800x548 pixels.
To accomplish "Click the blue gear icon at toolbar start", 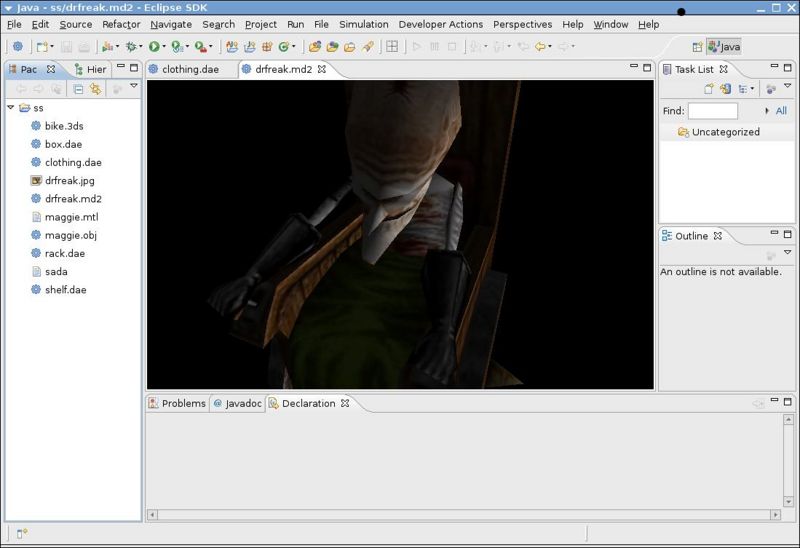I will coord(18,46).
